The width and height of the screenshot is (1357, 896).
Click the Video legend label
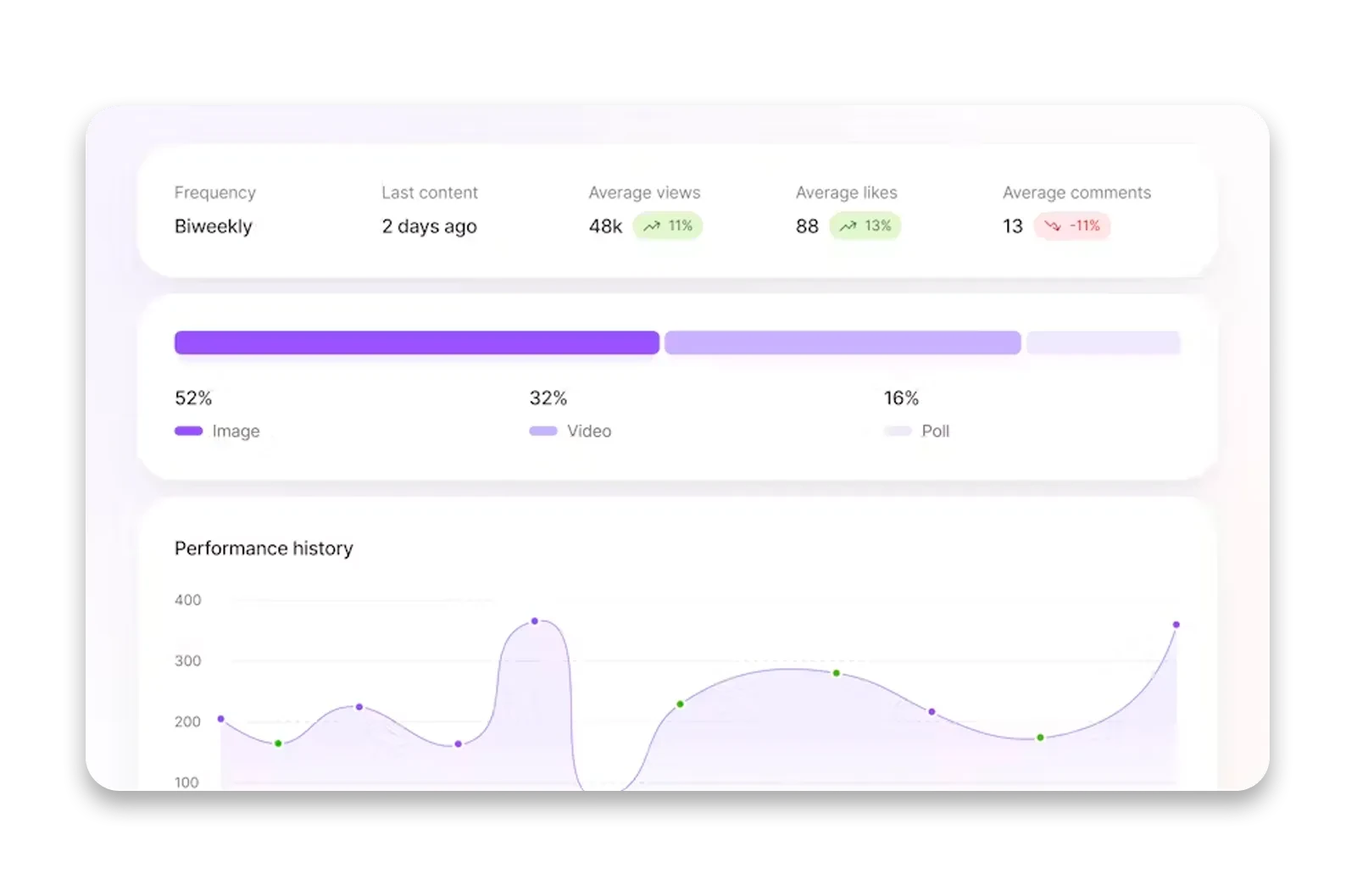click(589, 431)
